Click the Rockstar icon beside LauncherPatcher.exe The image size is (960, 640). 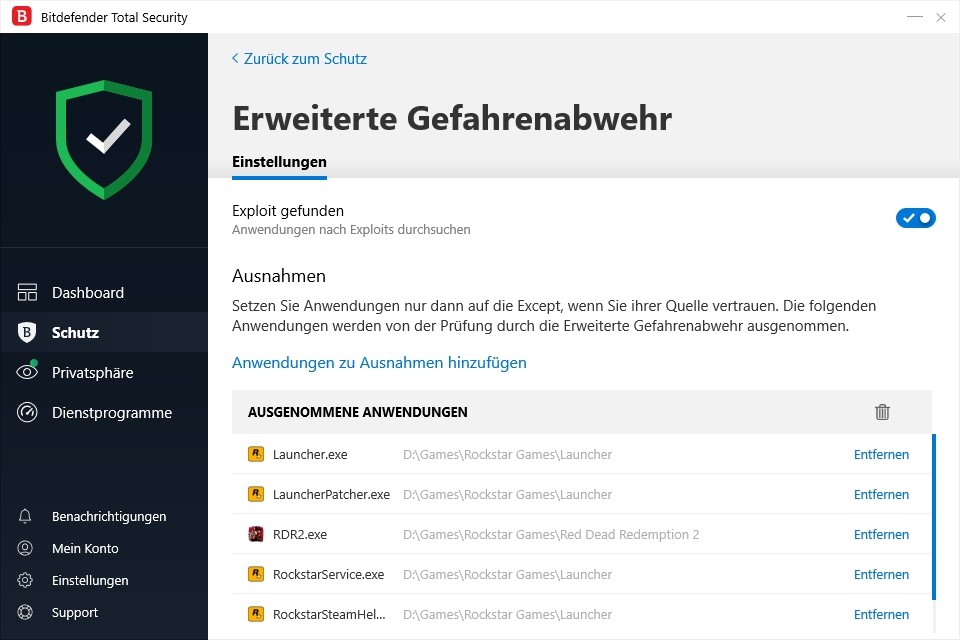point(255,494)
